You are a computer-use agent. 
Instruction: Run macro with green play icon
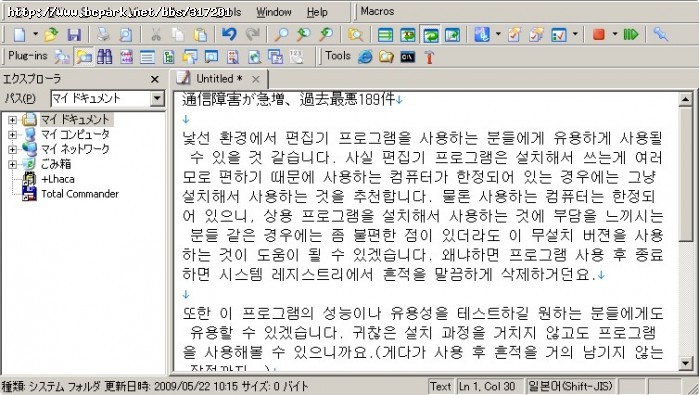[x=631, y=35]
